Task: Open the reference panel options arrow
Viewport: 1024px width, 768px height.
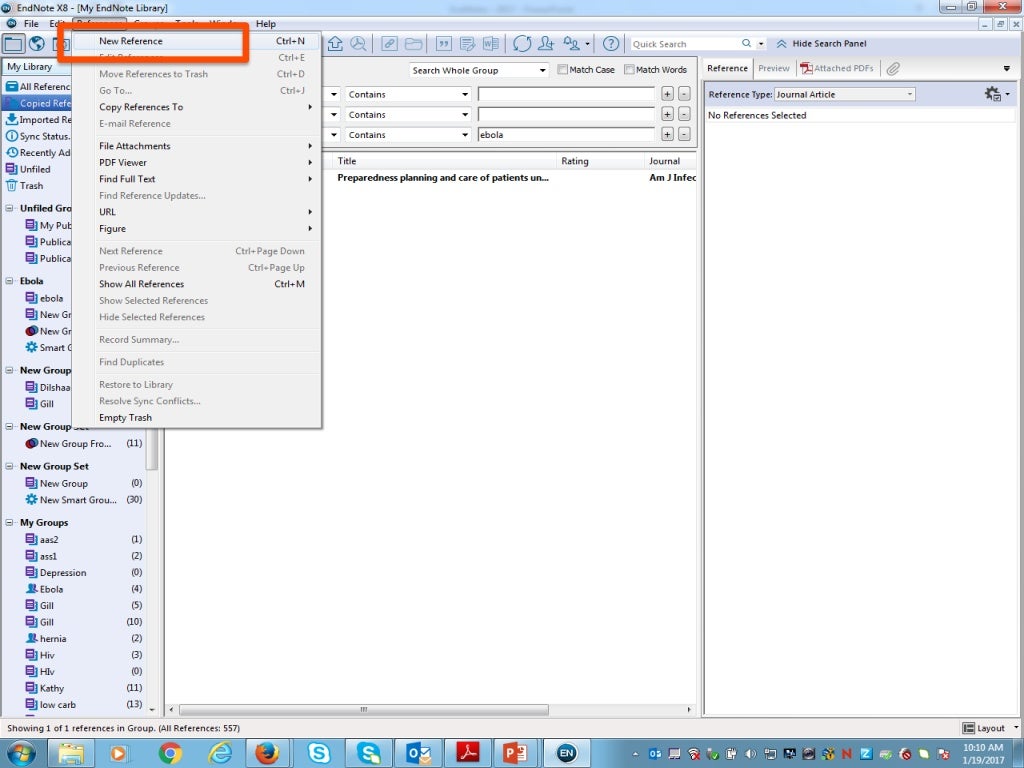Action: click(x=1006, y=69)
